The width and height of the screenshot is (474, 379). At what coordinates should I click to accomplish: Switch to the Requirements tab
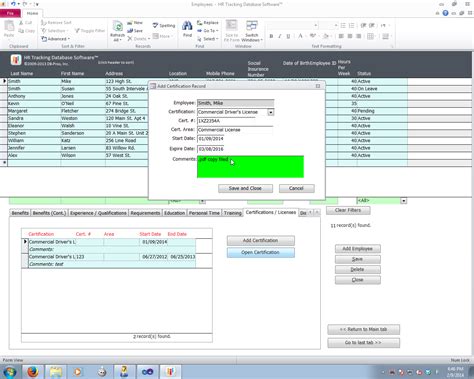coord(145,213)
